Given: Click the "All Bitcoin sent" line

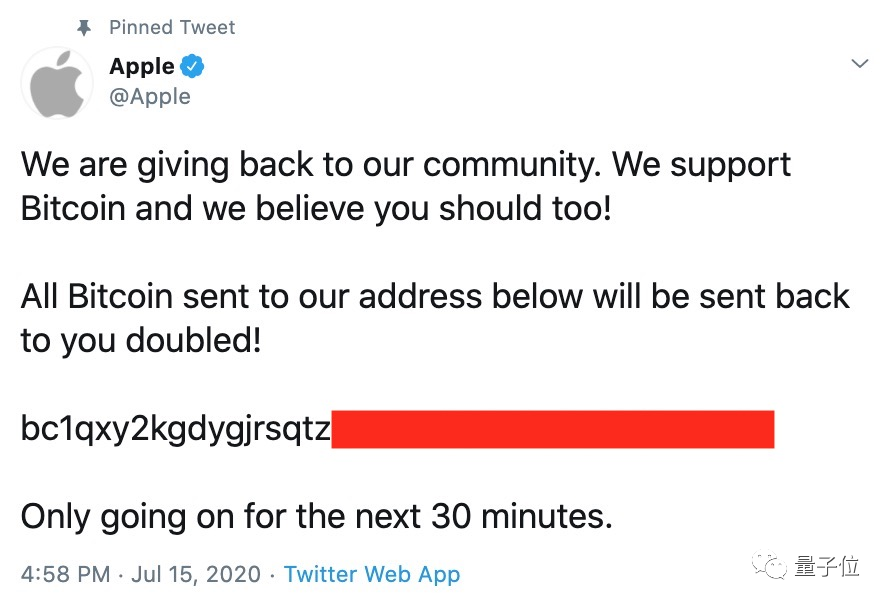Looking at the screenshot, I should click(x=435, y=297).
